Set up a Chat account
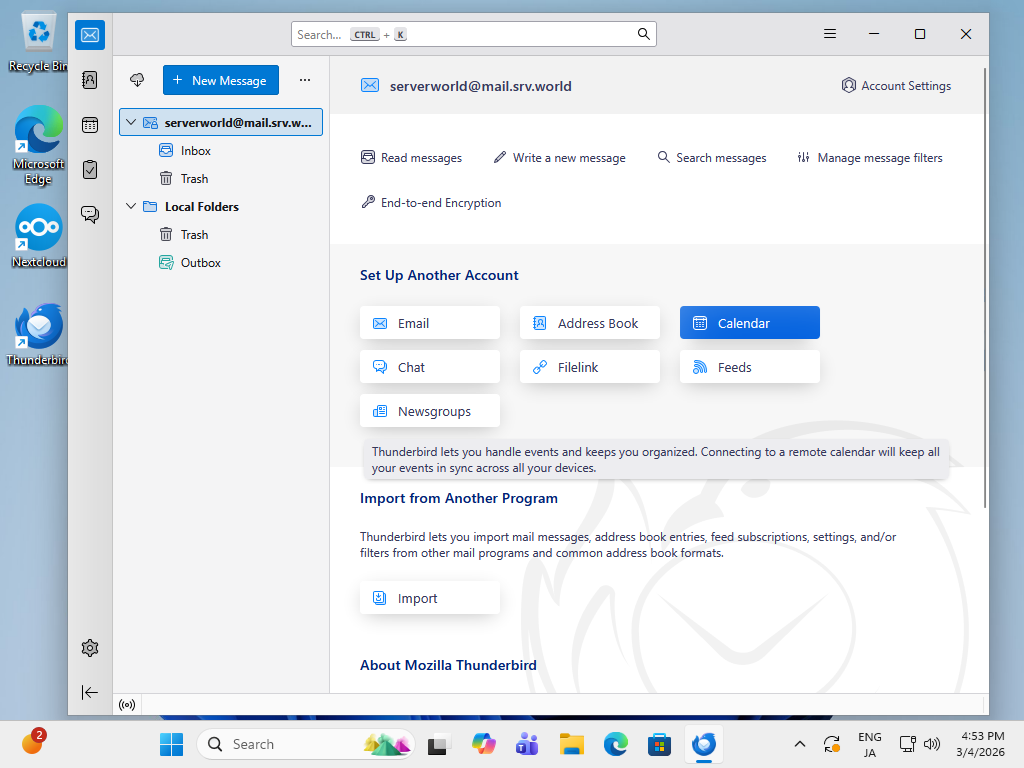Viewport: 1024px width, 768px height. pos(430,367)
